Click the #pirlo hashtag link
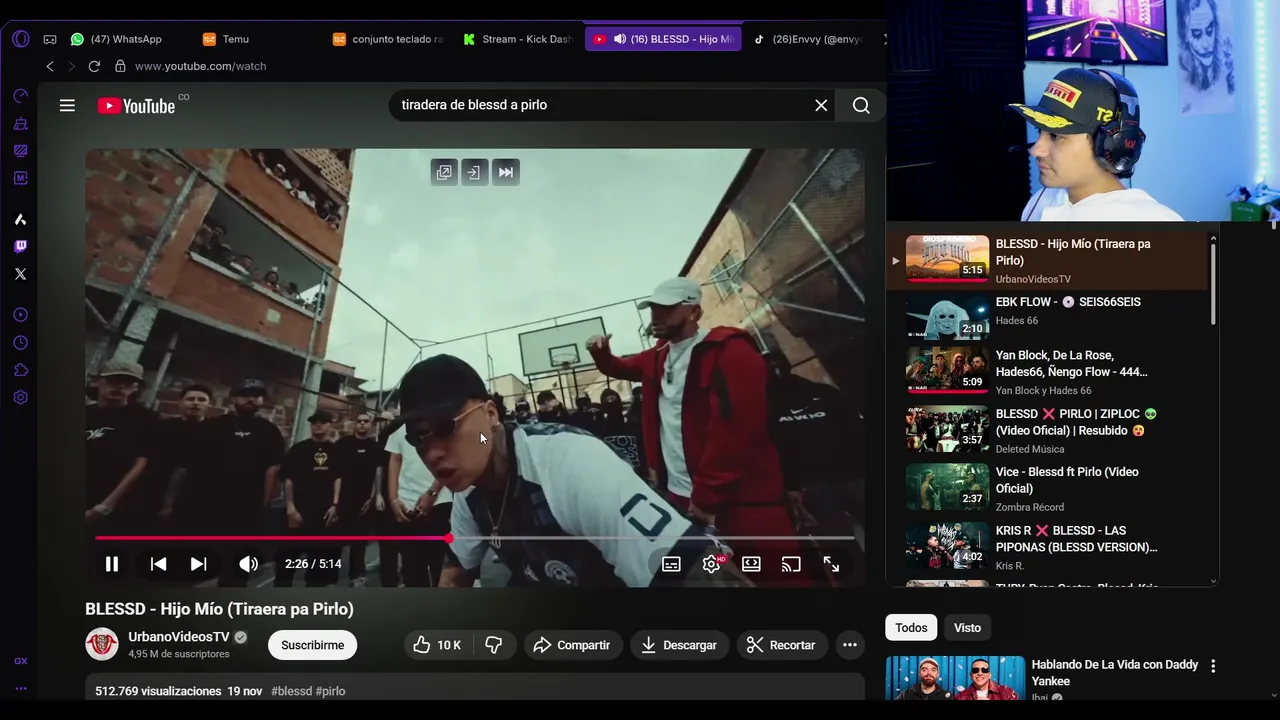Screen dimensions: 1280x720 point(330,691)
